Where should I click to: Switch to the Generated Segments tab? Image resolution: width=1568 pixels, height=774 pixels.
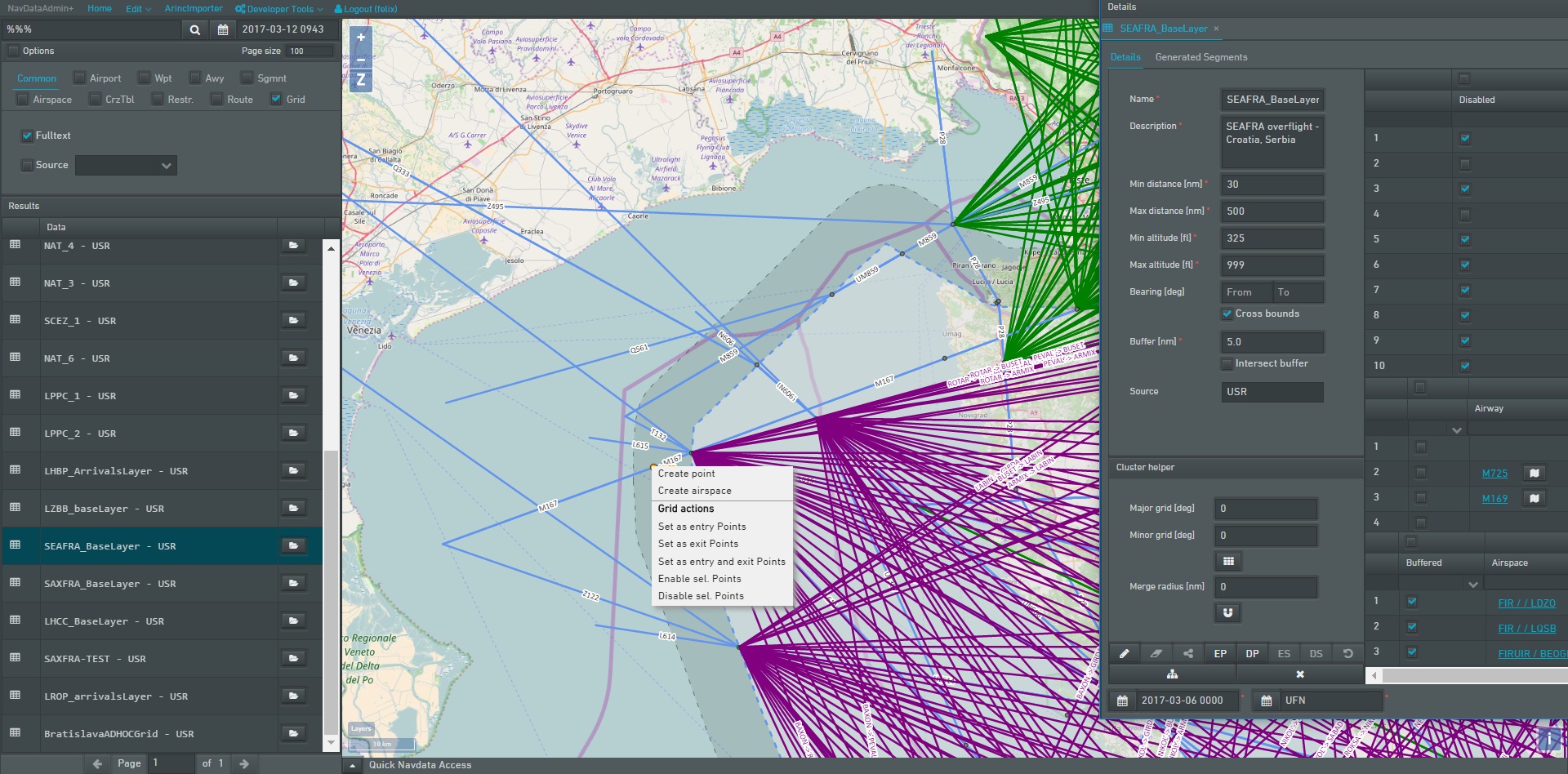(x=1200, y=57)
